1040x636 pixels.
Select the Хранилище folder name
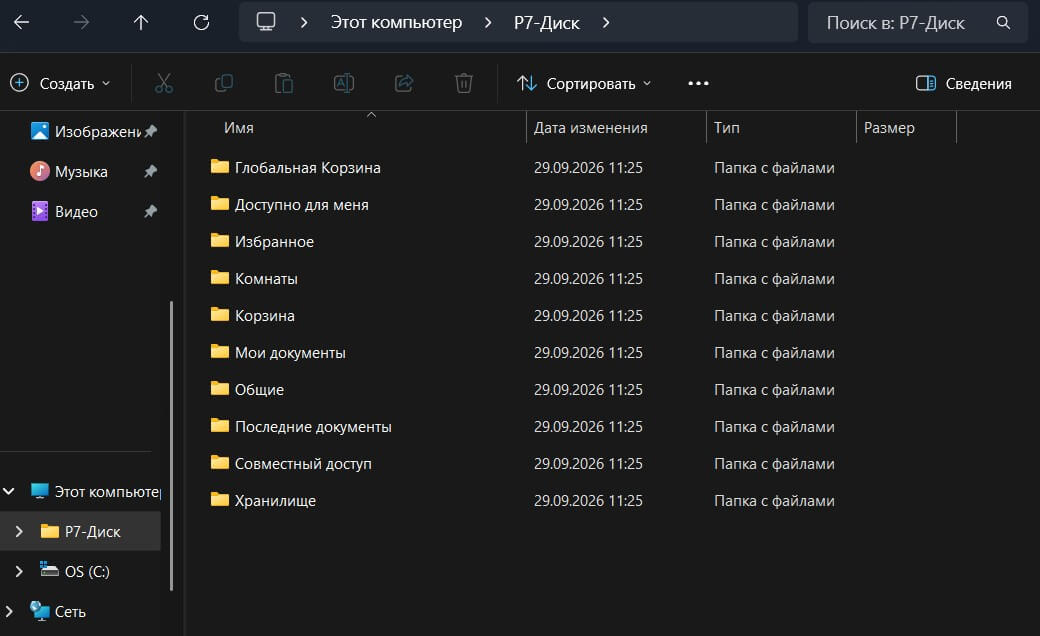click(275, 501)
